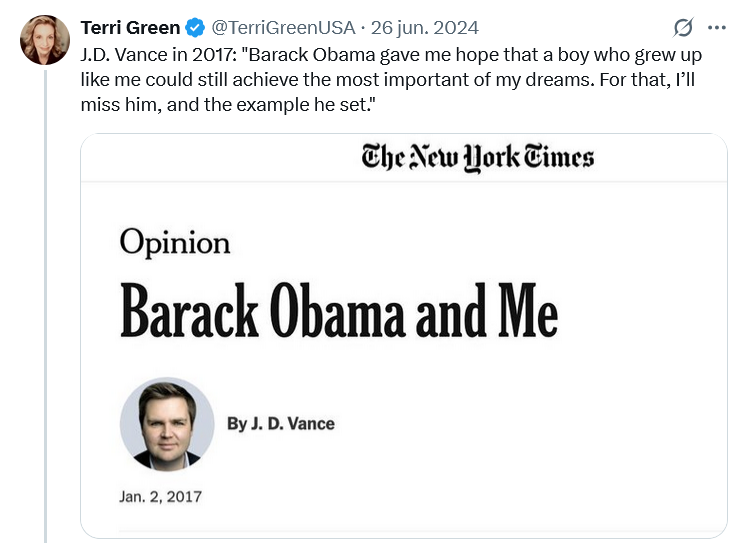748x543 pixels.
Task: Click the vertical thread line below avatar
Action: point(45,300)
